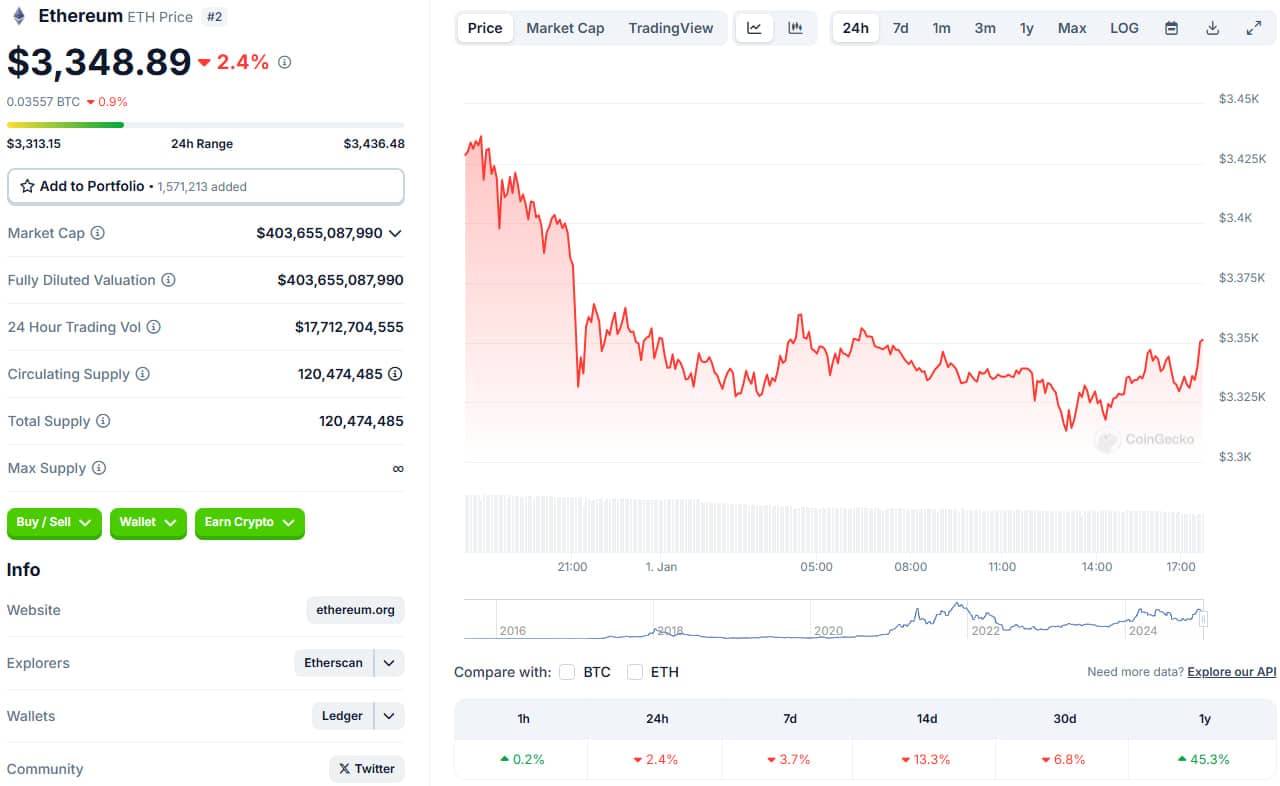Switch to candlestick chart icon
Screen dimensions: 1280x786
(x=795, y=28)
